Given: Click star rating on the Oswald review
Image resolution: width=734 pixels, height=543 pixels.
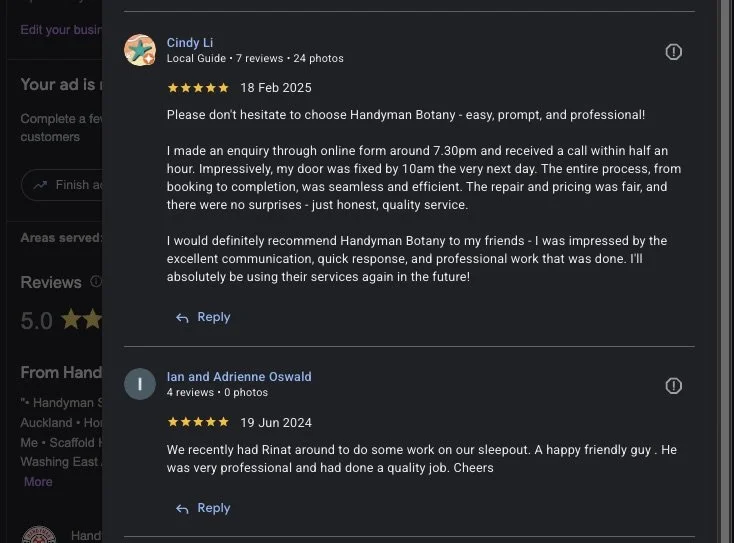Looking at the screenshot, I should pyautogui.click(x=198, y=422).
